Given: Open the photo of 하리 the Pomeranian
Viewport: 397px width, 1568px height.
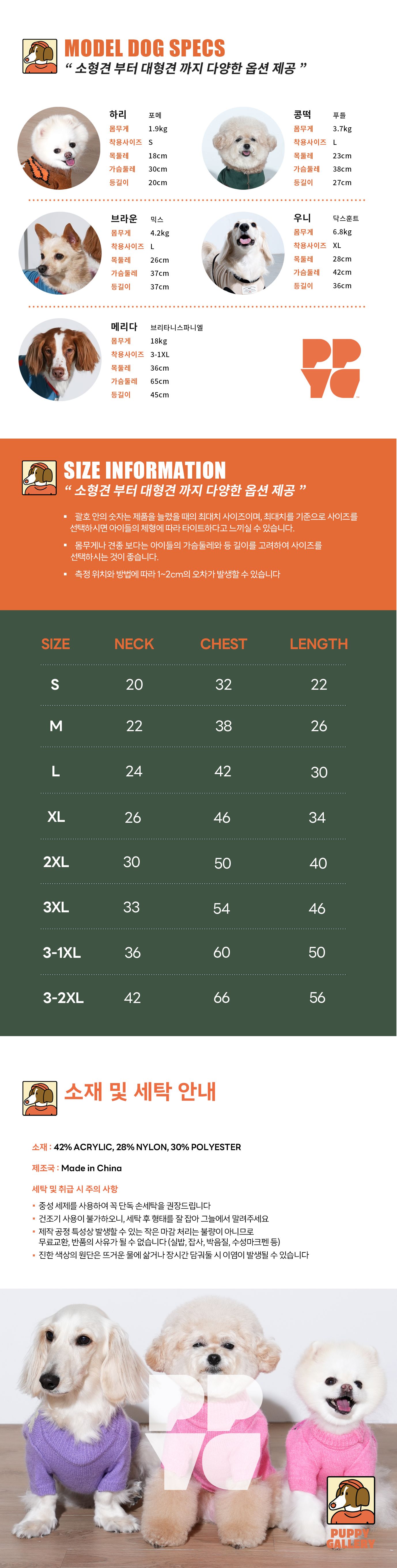Looking at the screenshot, I should [x=59, y=148].
